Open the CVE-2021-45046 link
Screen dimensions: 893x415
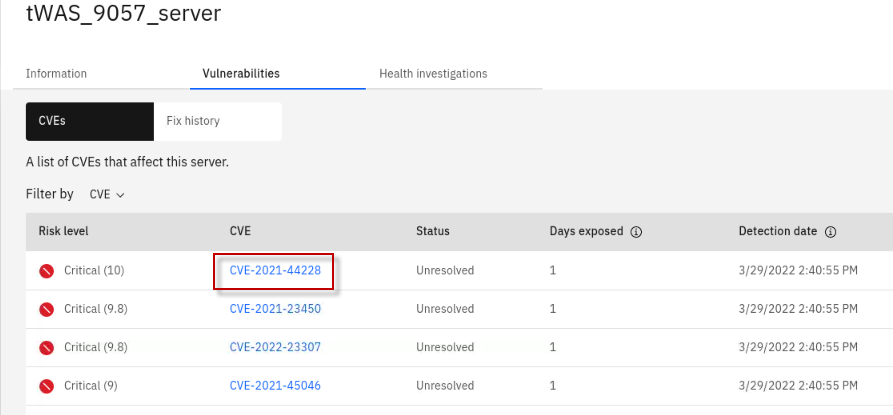[274, 386]
